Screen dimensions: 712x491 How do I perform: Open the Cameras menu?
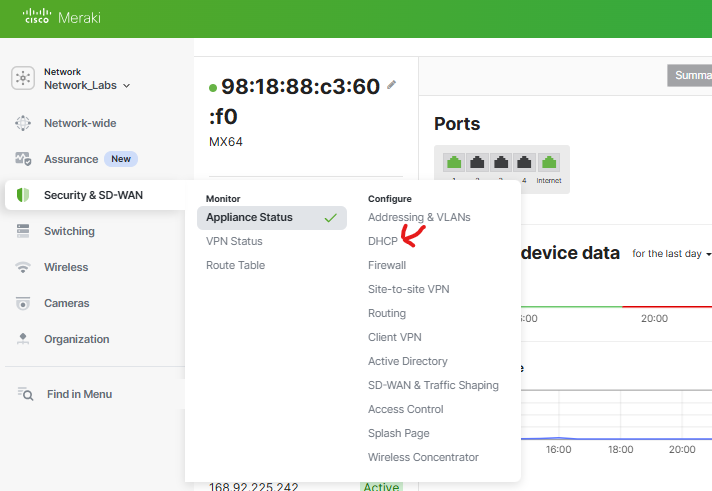[x=67, y=303]
